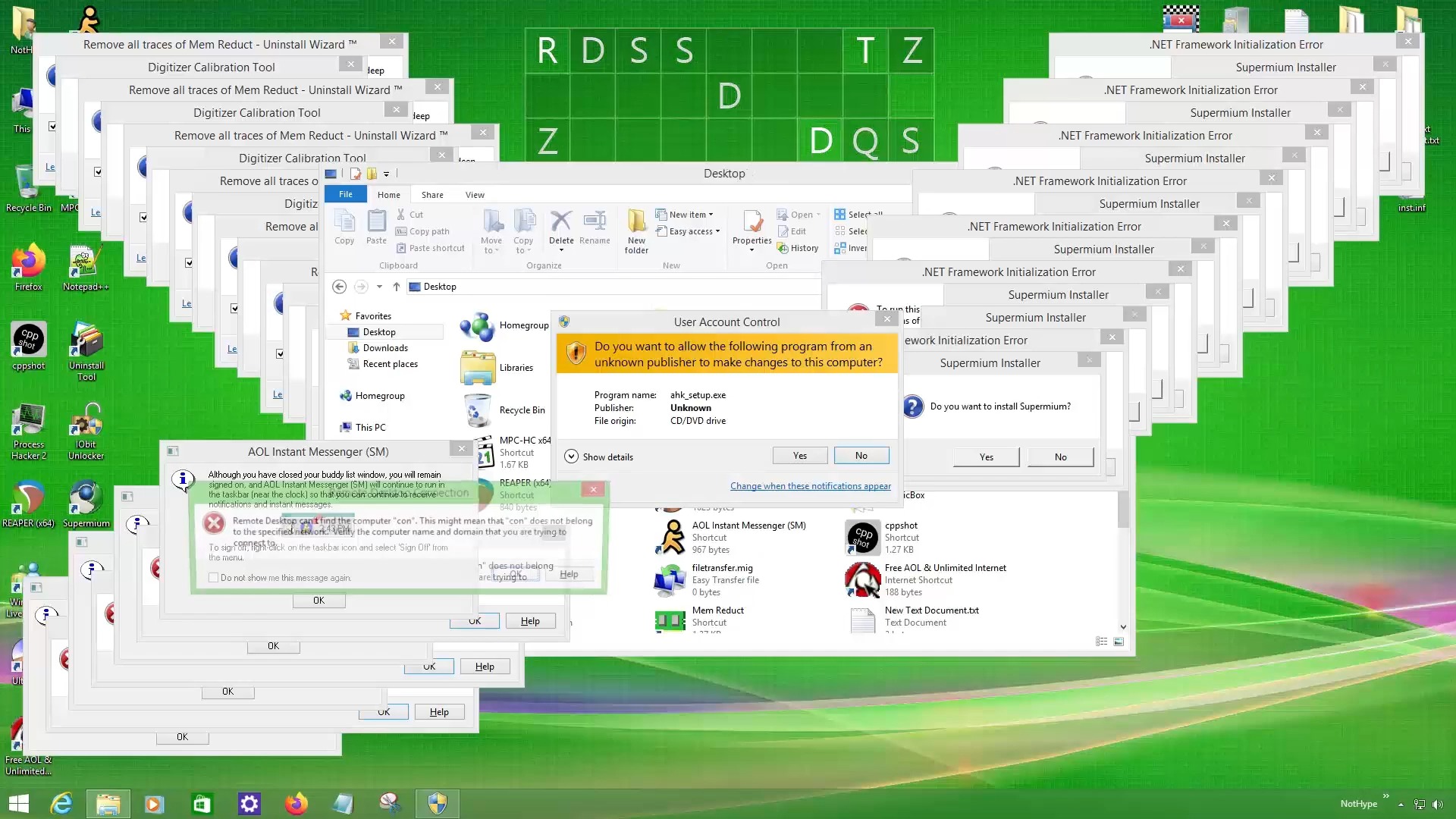
Task: Click the letter Q tile in grid
Action: 865,141
